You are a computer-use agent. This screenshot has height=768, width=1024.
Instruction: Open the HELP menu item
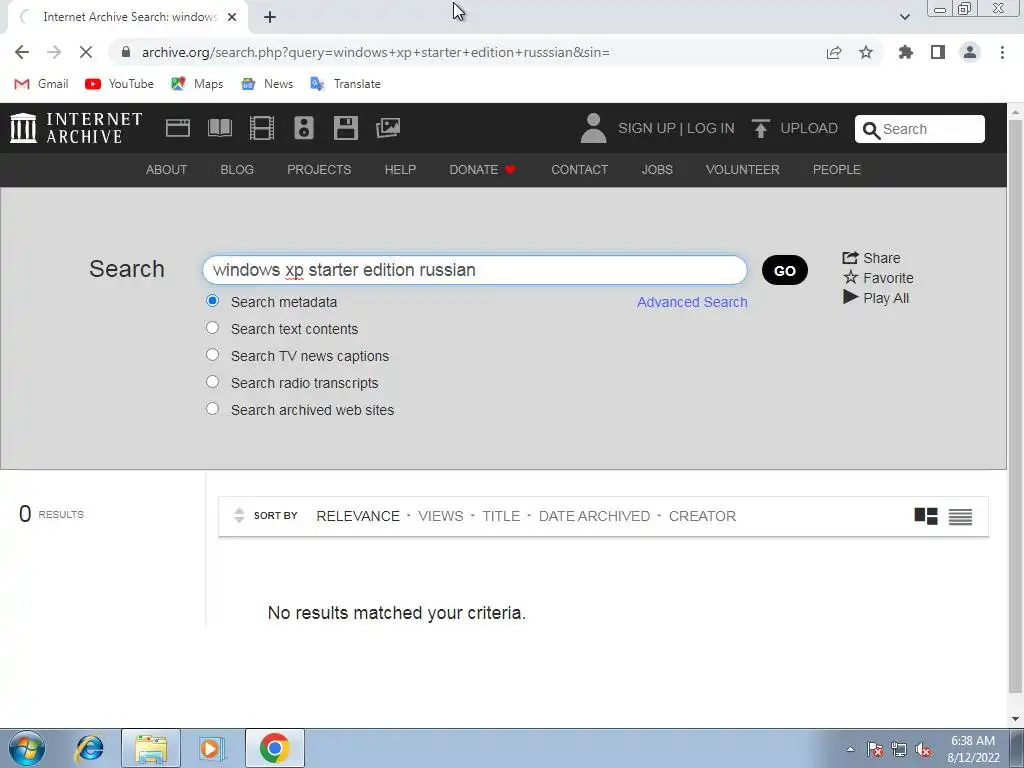click(400, 170)
